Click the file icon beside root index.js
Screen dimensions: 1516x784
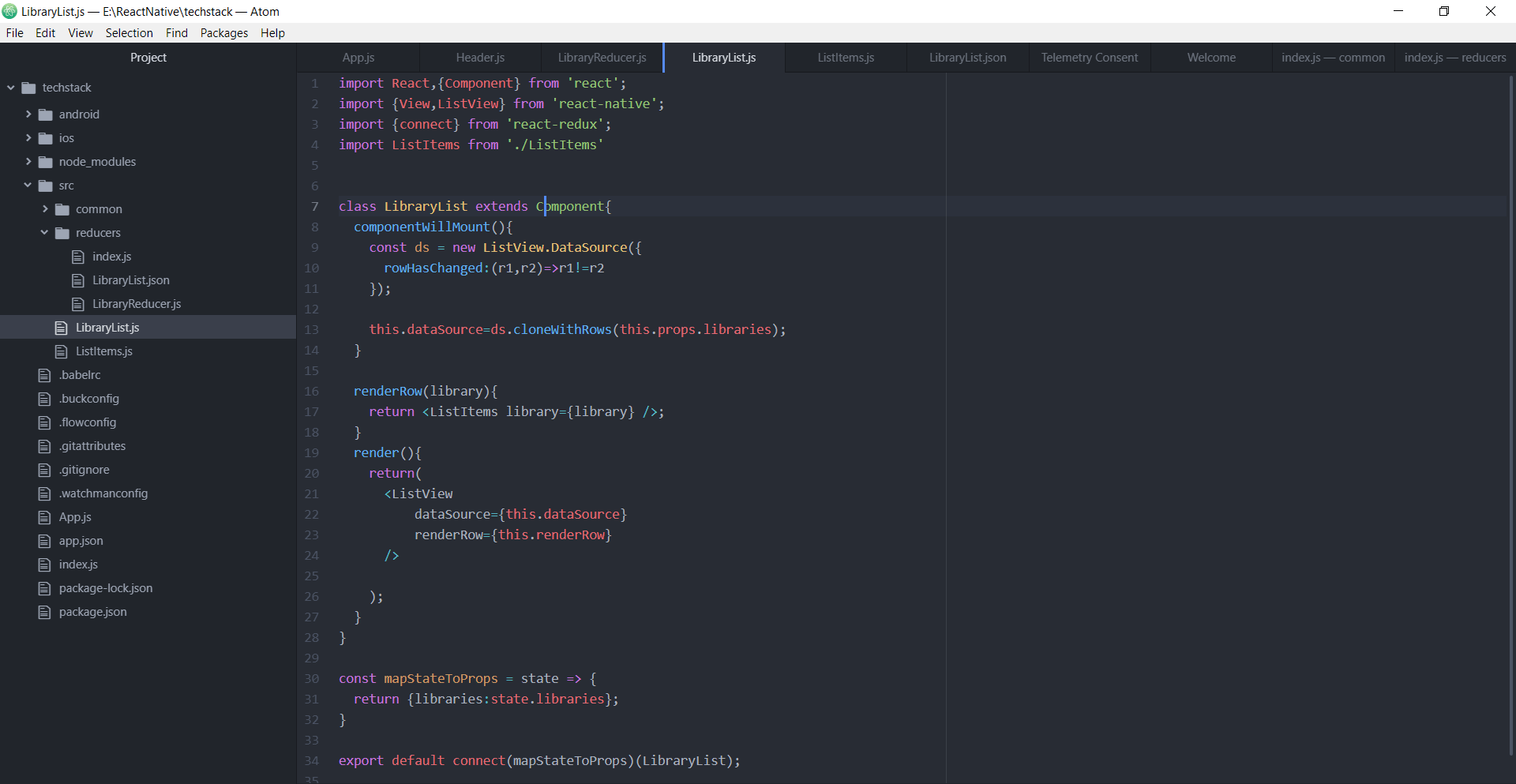[45, 565]
